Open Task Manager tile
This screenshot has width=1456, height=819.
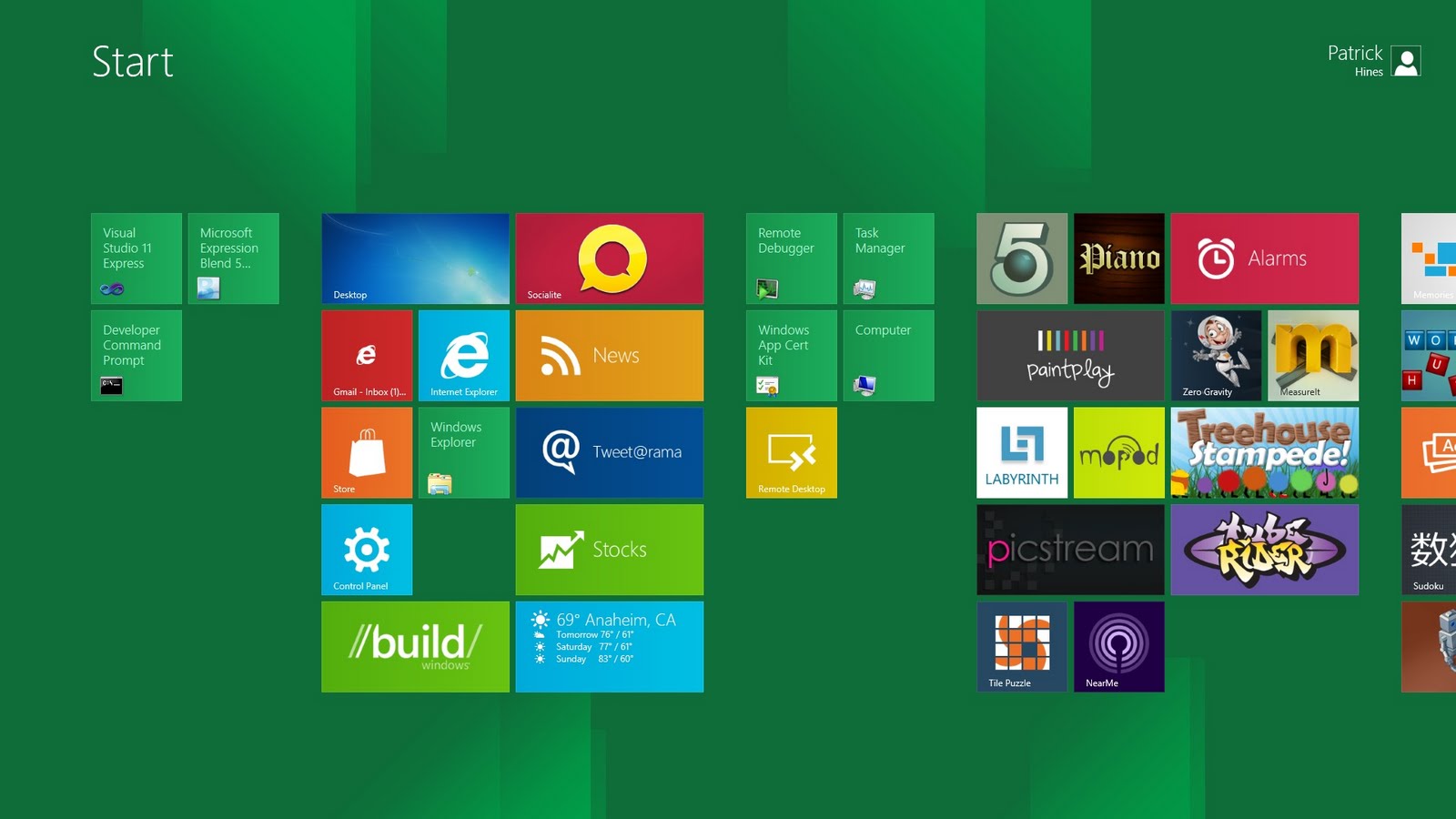click(888, 258)
